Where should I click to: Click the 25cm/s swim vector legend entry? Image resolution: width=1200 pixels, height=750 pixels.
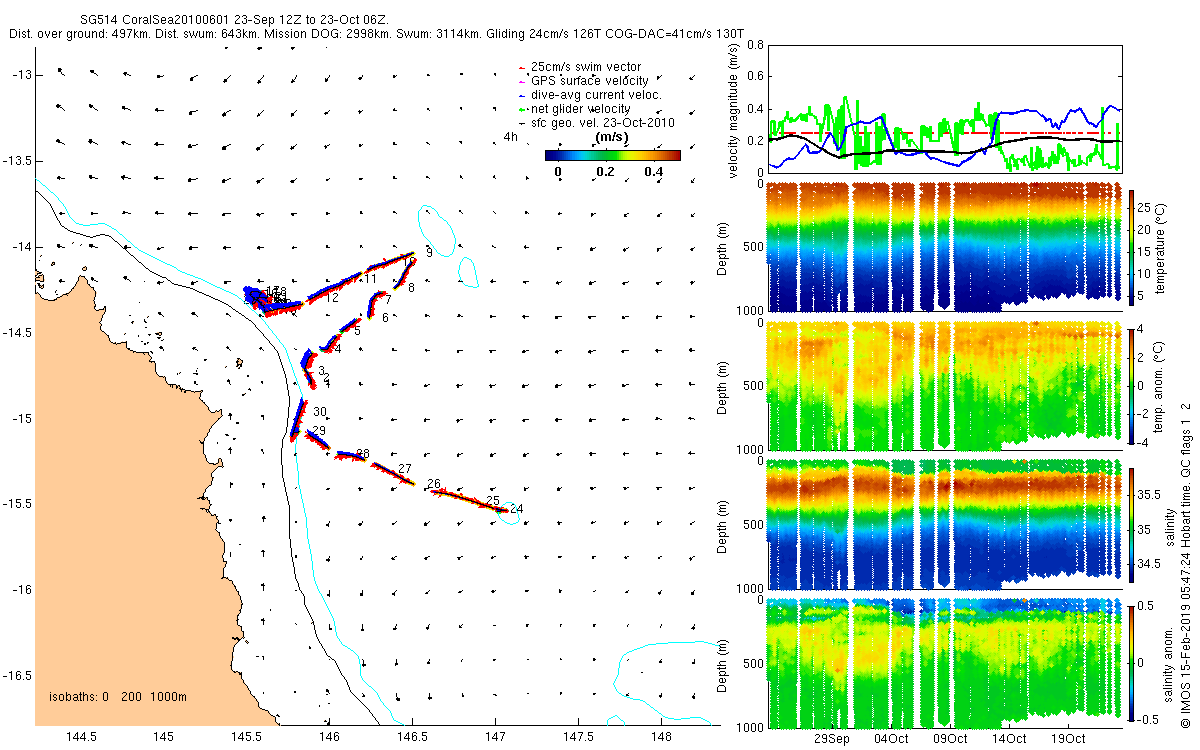579,66
